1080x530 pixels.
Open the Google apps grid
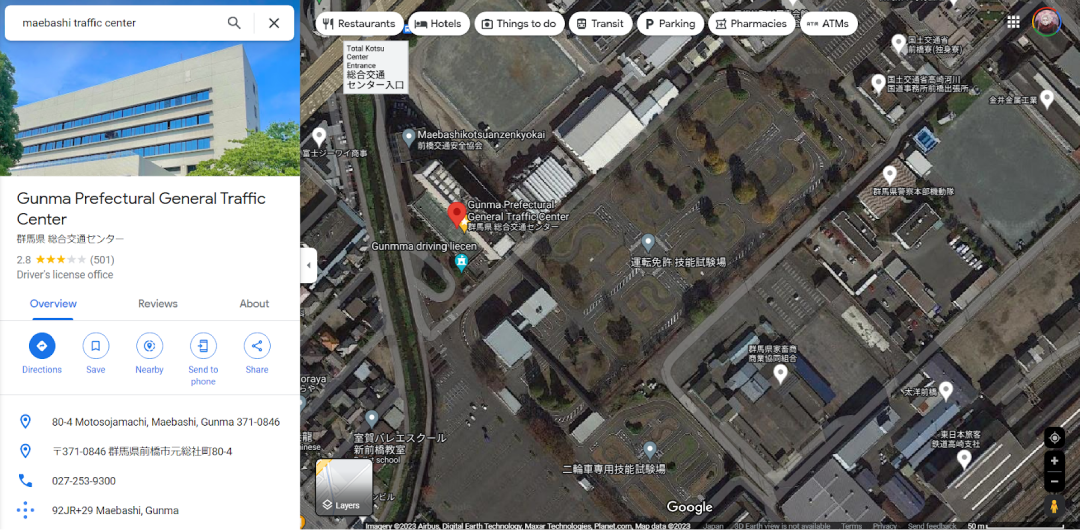(x=1013, y=22)
